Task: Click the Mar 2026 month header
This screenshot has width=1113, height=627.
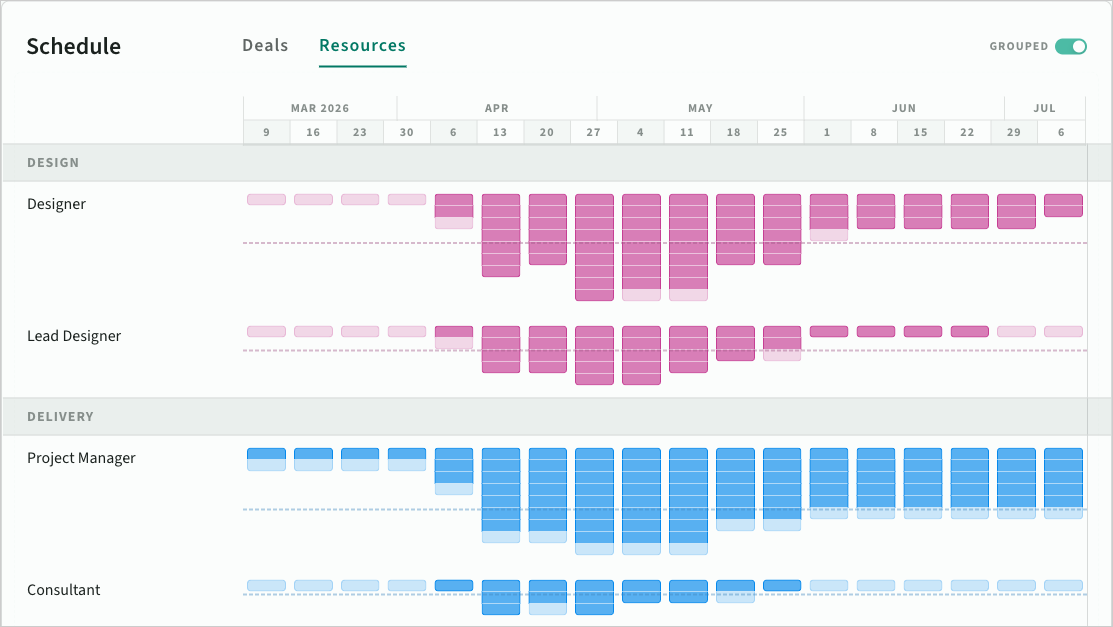Action: [x=320, y=108]
